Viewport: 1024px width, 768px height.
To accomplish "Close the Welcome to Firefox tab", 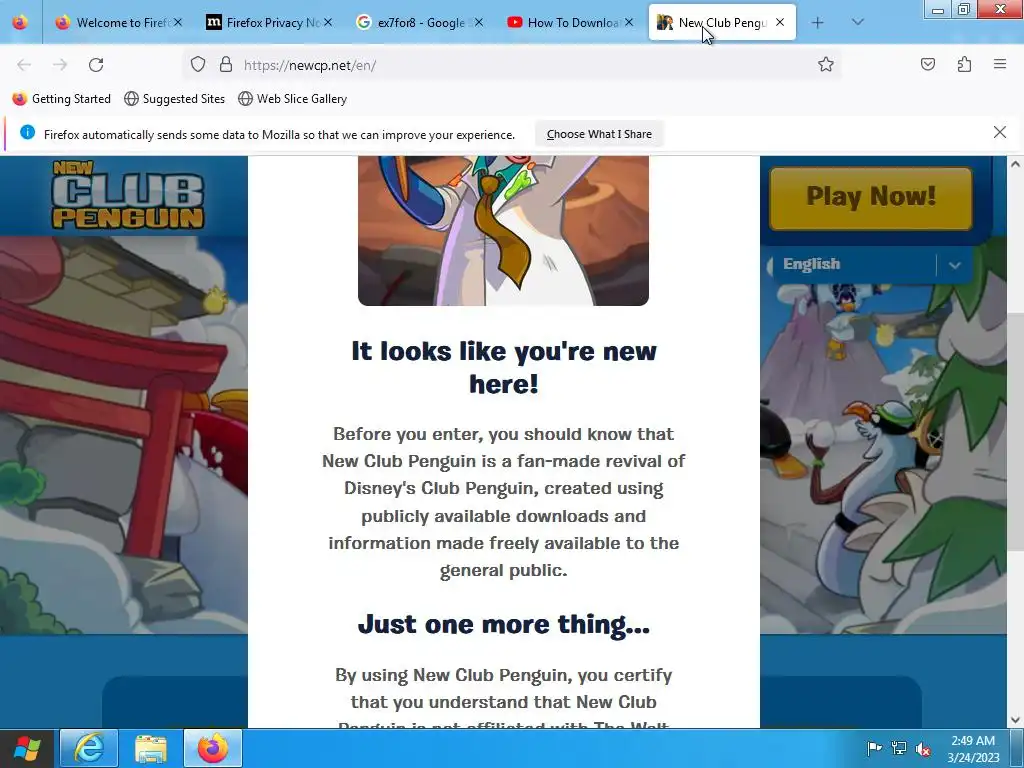I will click(x=178, y=22).
